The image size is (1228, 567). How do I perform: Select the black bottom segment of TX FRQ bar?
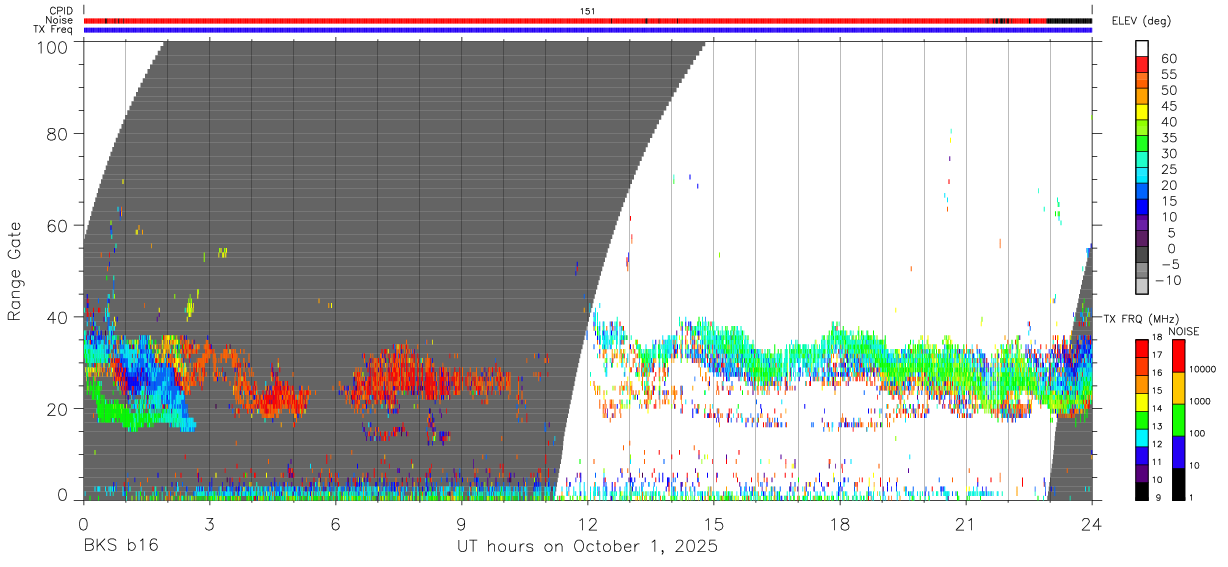(x=1141, y=490)
